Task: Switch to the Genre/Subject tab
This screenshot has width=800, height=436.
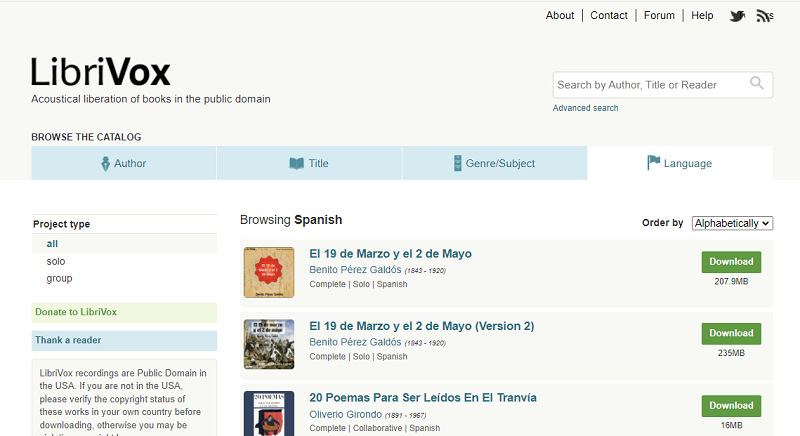Action: coord(494,163)
